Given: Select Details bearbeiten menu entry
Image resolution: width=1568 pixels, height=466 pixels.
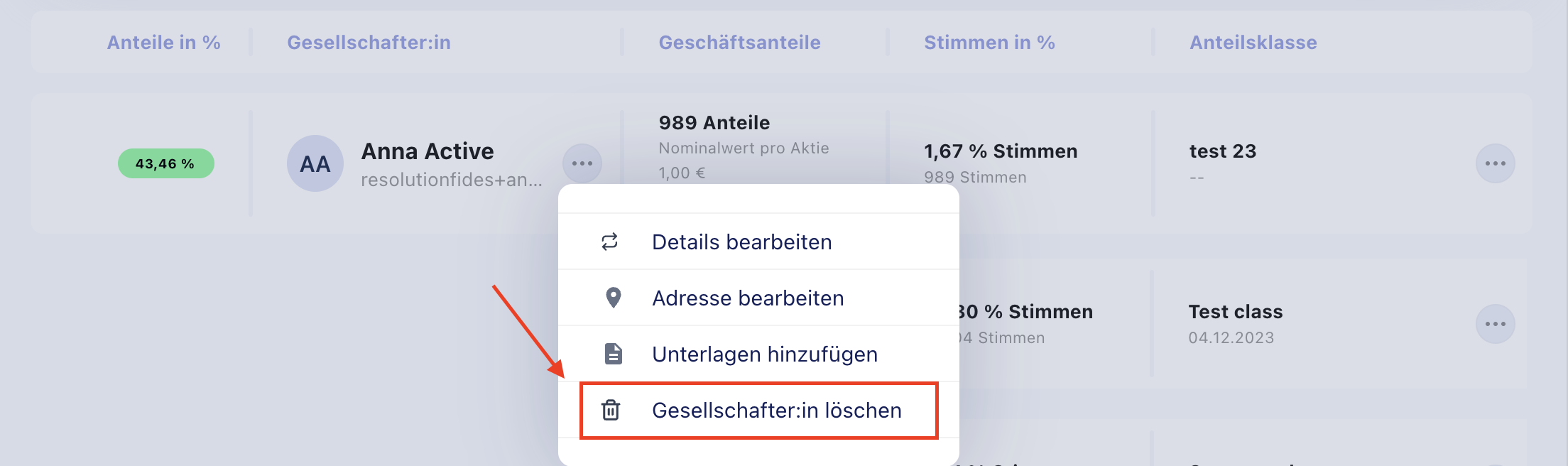Looking at the screenshot, I should pyautogui.click(x=741, y=242).
